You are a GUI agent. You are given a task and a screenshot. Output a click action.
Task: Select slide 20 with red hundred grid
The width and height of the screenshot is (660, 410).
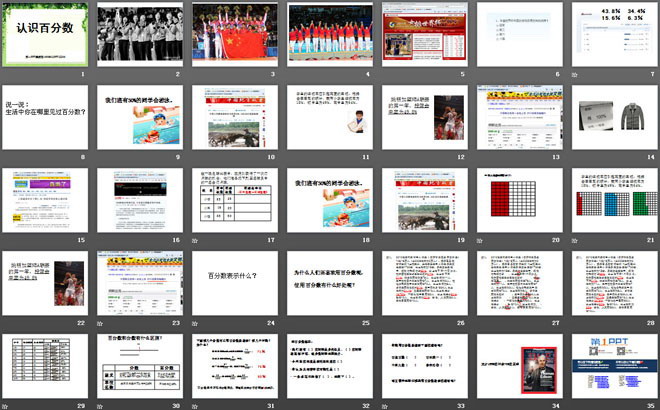coord(520,200)
